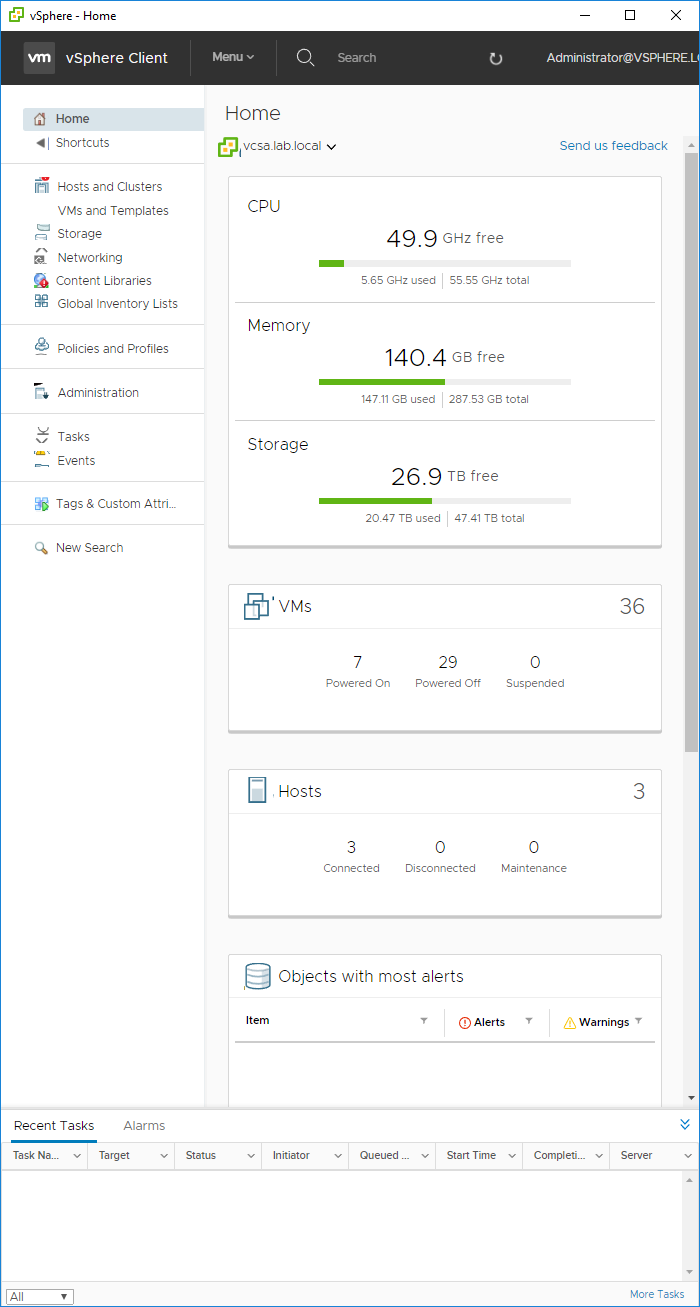Click the CPU usage progress bar
This screenshot has height=1307, width=700.
tap(445, 263)
